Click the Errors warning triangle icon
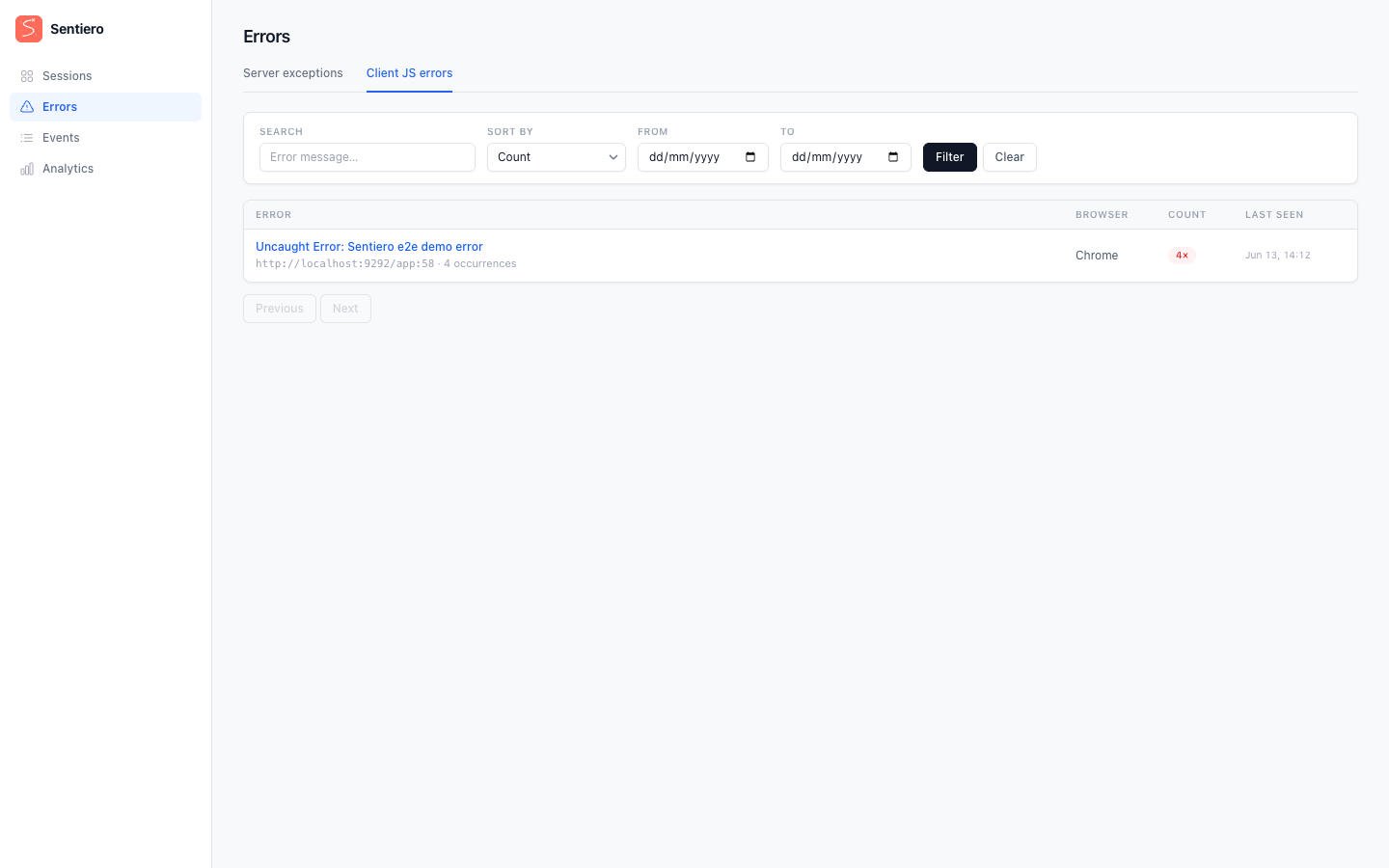The image size is (1389, 868). tap(27, 107)
